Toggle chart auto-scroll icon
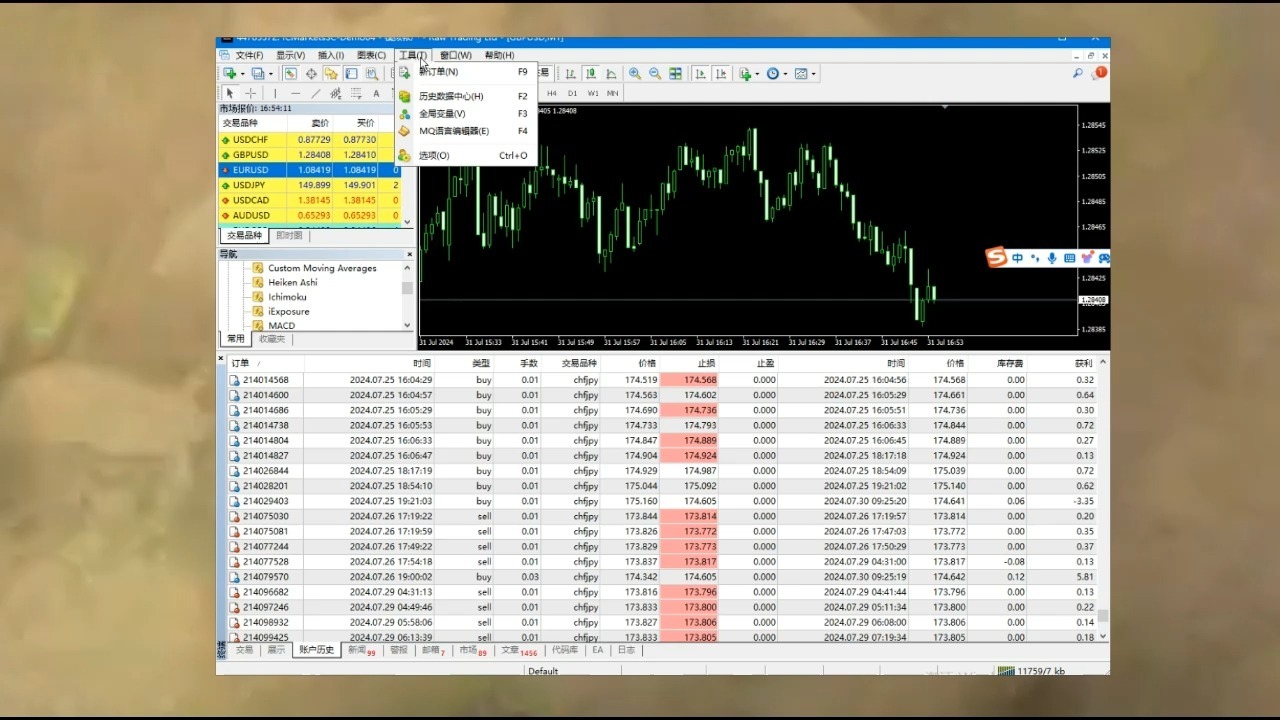Viewport: 1280px width, 720px height. click(x=700, y=73)
